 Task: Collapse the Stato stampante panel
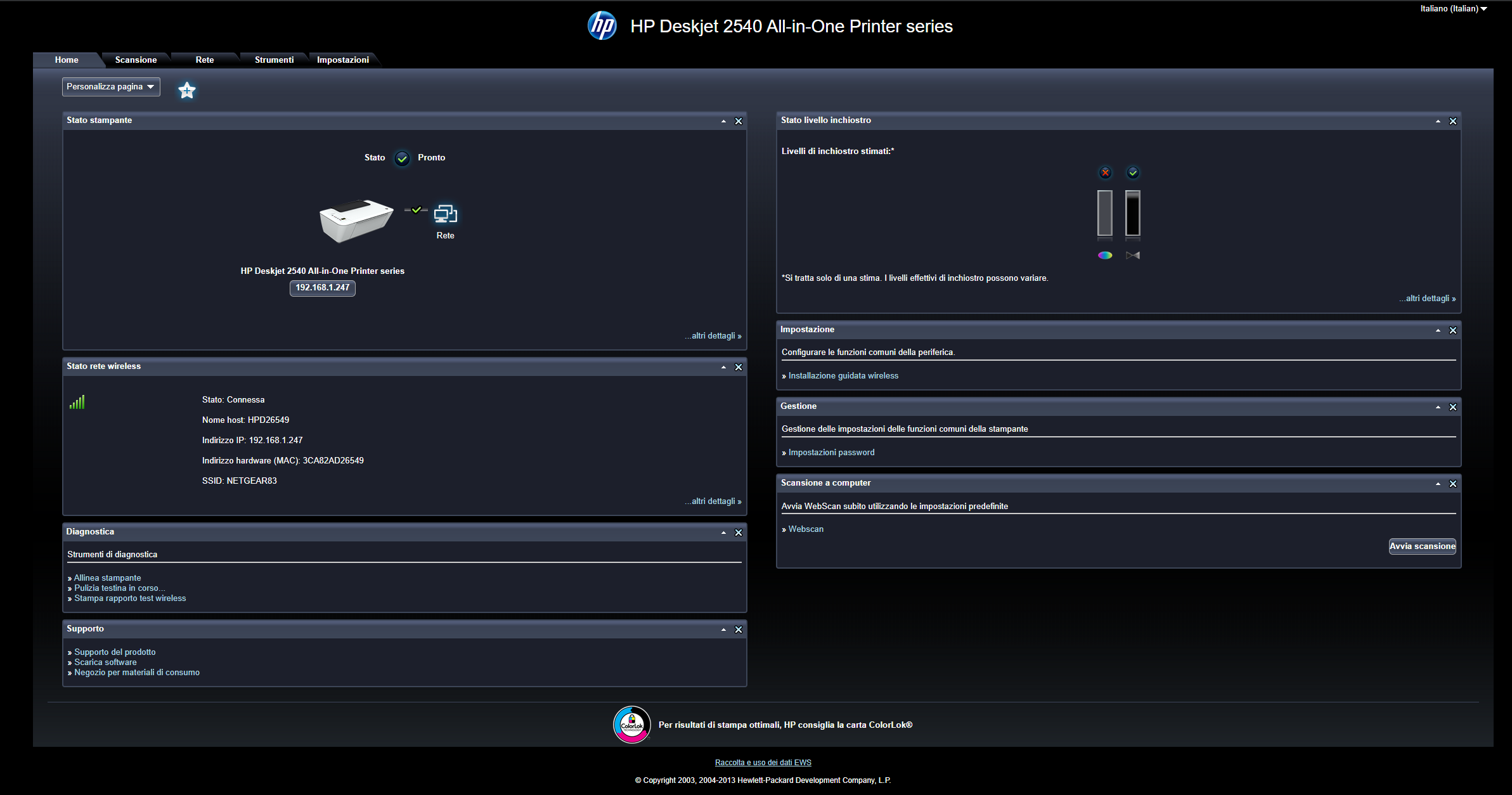tap(723, 121)
